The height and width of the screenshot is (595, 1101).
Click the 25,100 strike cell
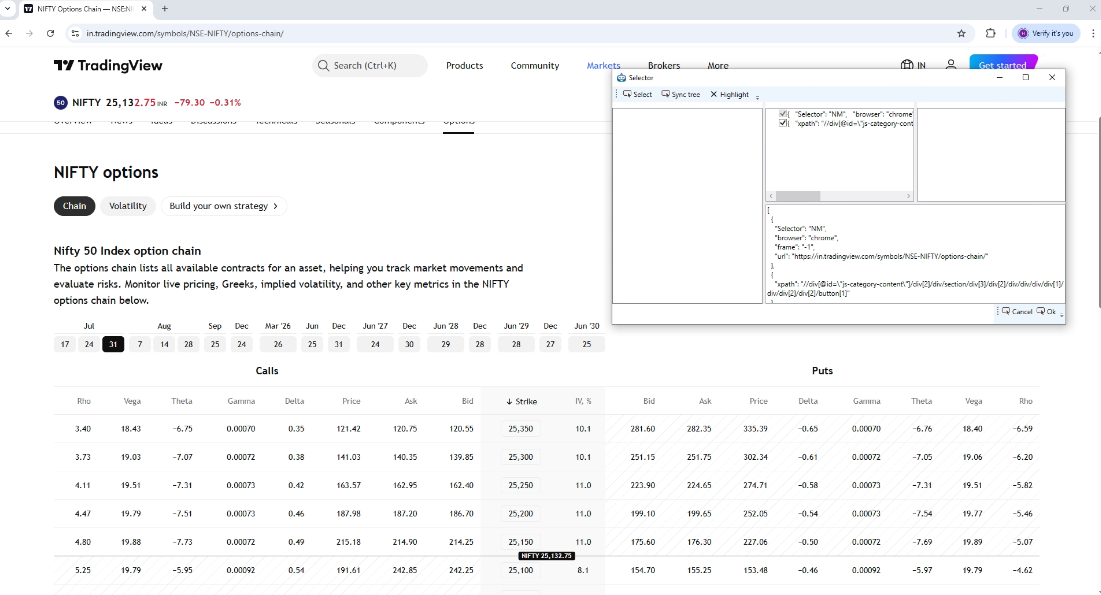521,570
